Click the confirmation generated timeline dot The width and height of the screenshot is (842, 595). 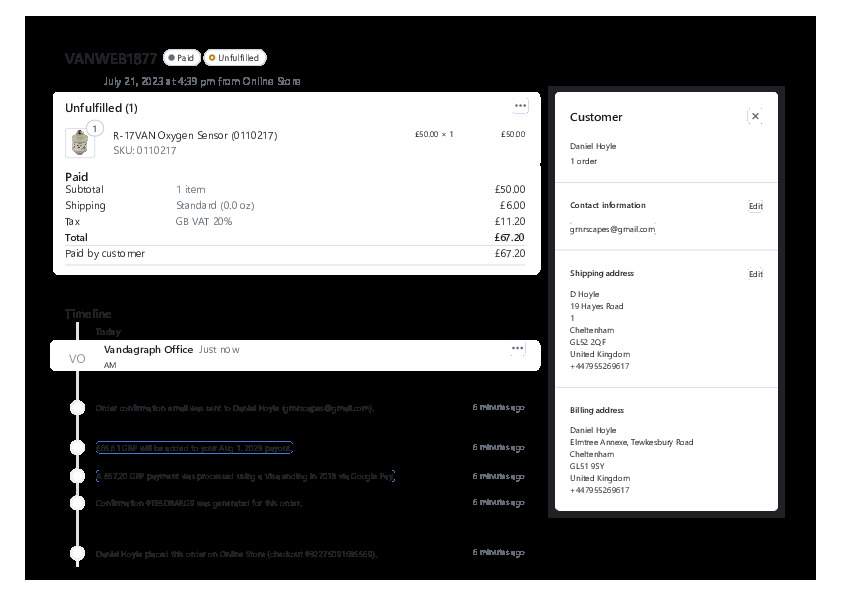point(77,503)
